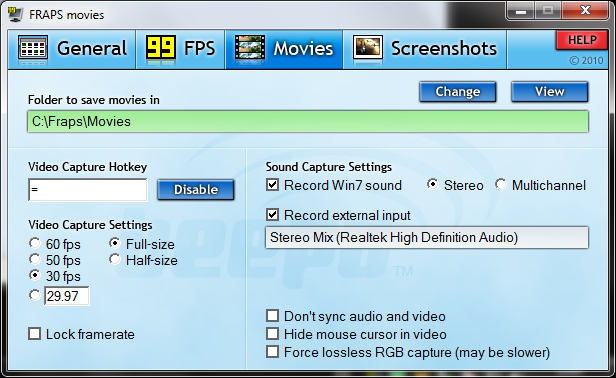616x378 pixels.
Task: Click View movies folder button
Action: point(550,92)
